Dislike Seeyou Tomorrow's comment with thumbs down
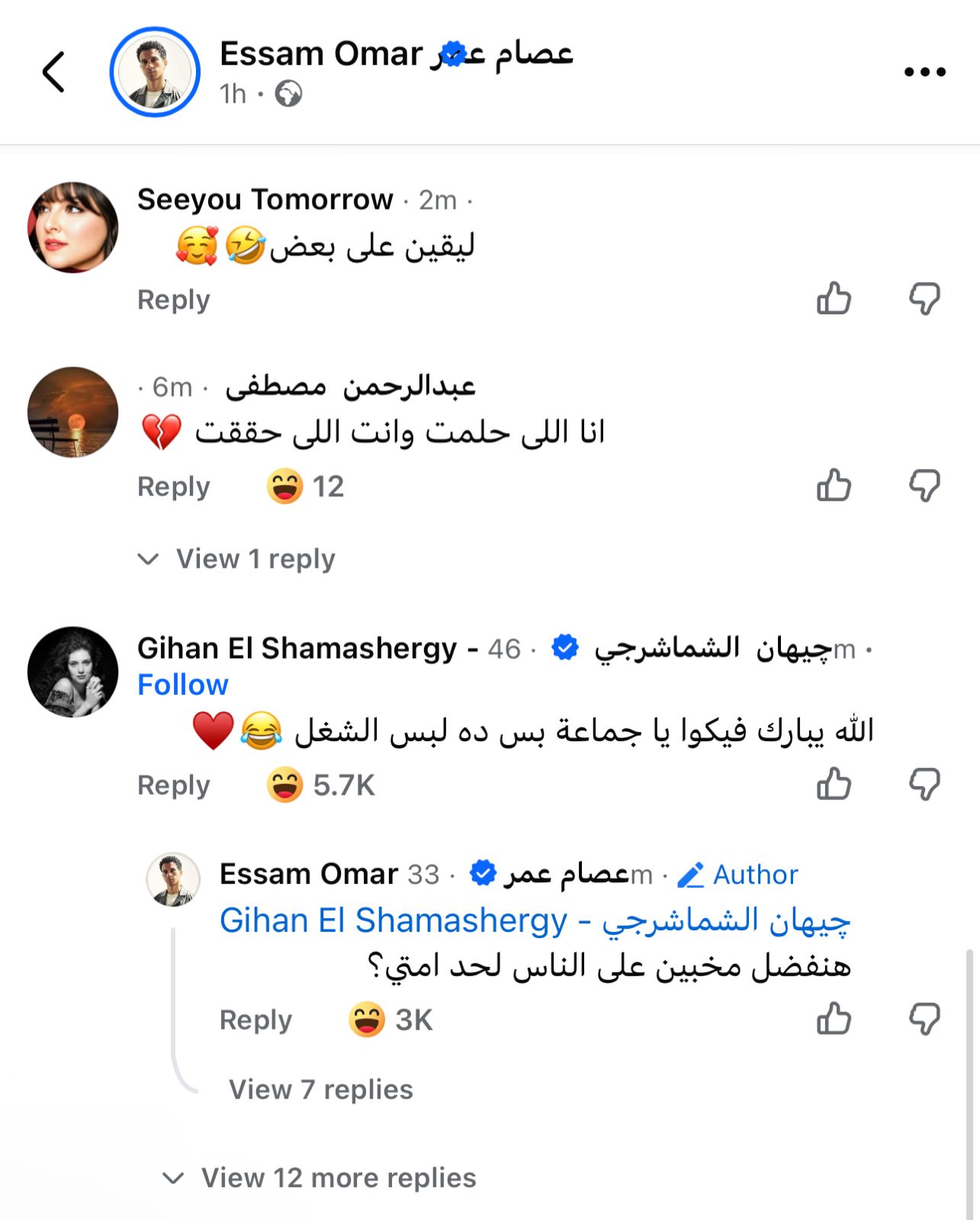 point(924,299)
